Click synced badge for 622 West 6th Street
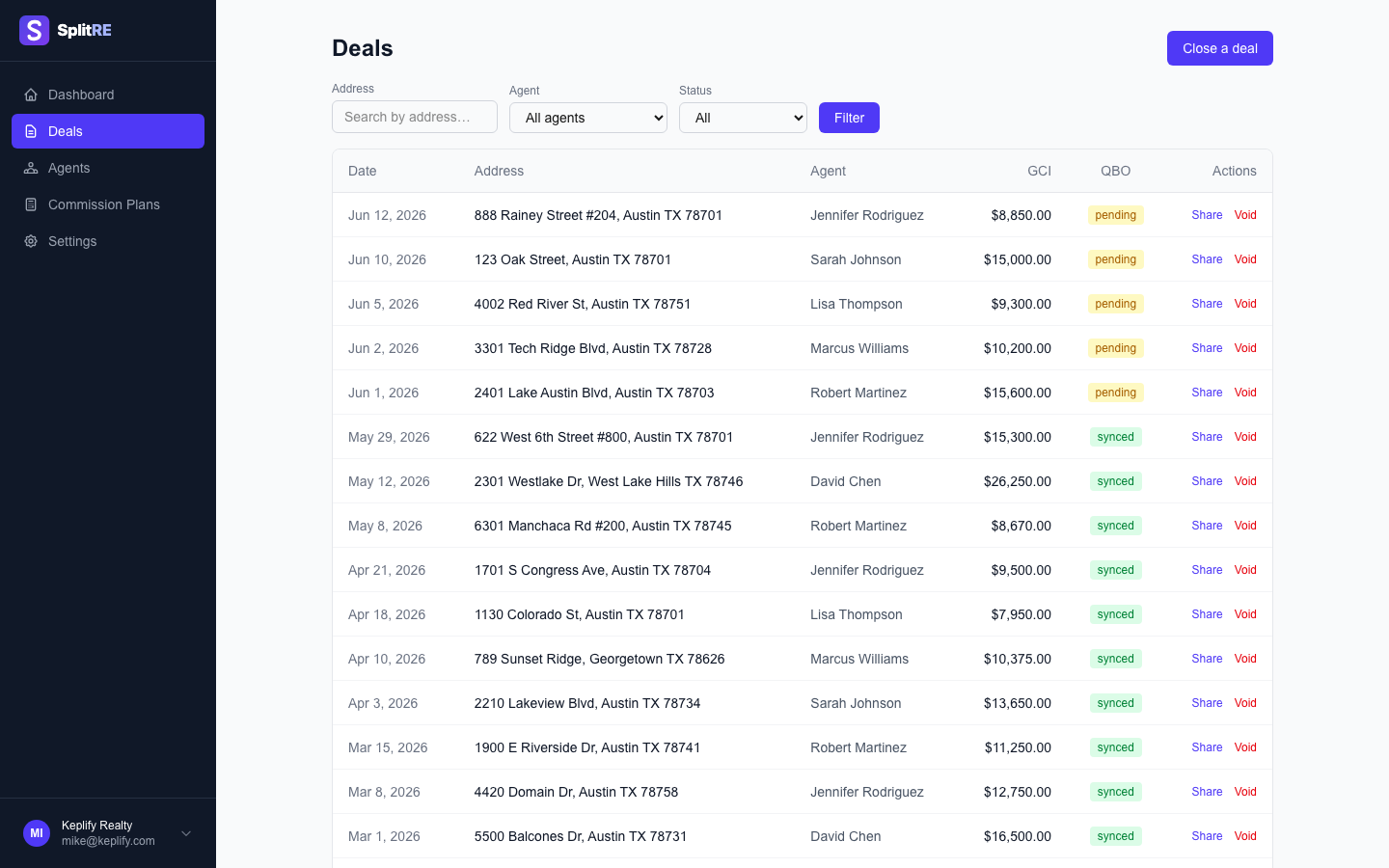The width and height of the screenshot is (1389, 868). point(1116,437)
